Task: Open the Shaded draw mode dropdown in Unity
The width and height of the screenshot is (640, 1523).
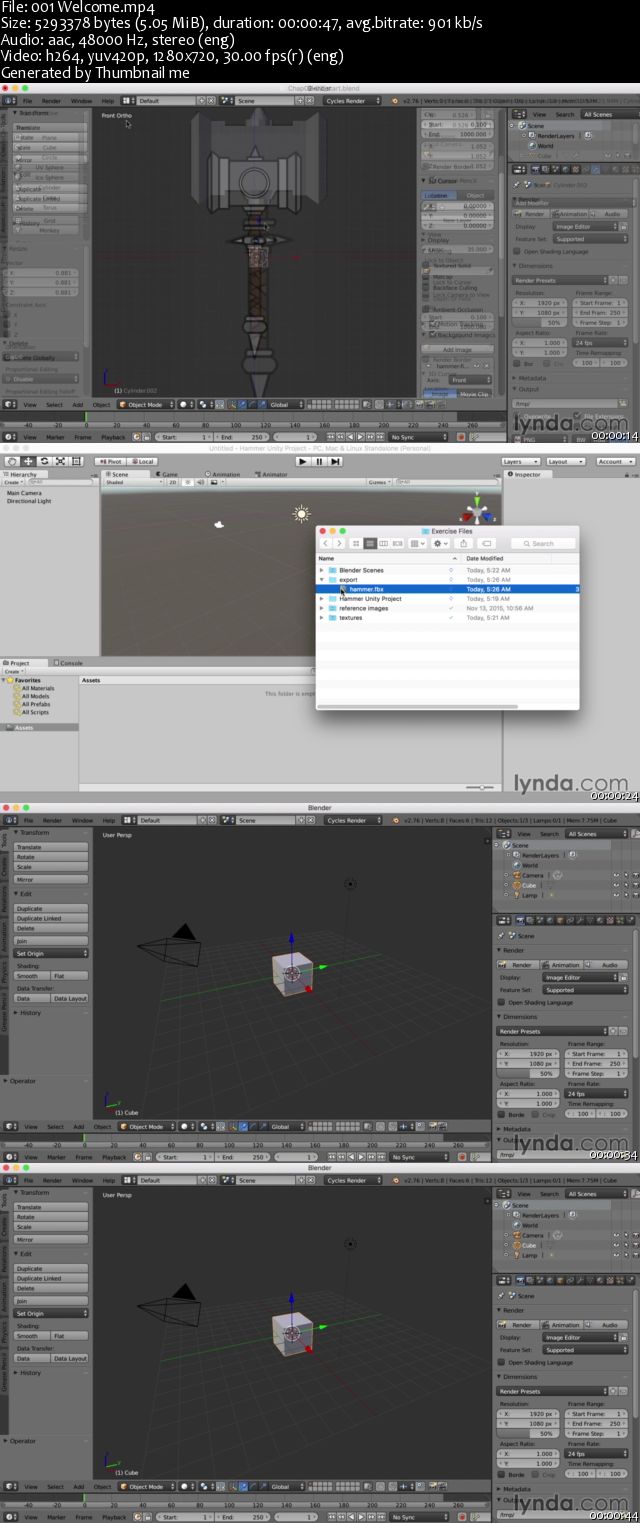Action: coord(133,482)
